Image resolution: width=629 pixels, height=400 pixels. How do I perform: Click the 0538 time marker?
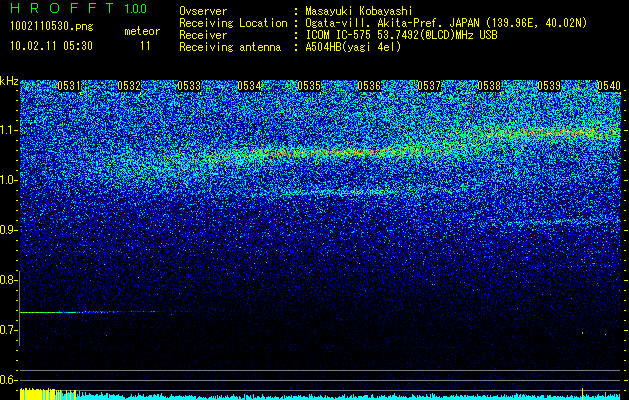coord(489,86)
